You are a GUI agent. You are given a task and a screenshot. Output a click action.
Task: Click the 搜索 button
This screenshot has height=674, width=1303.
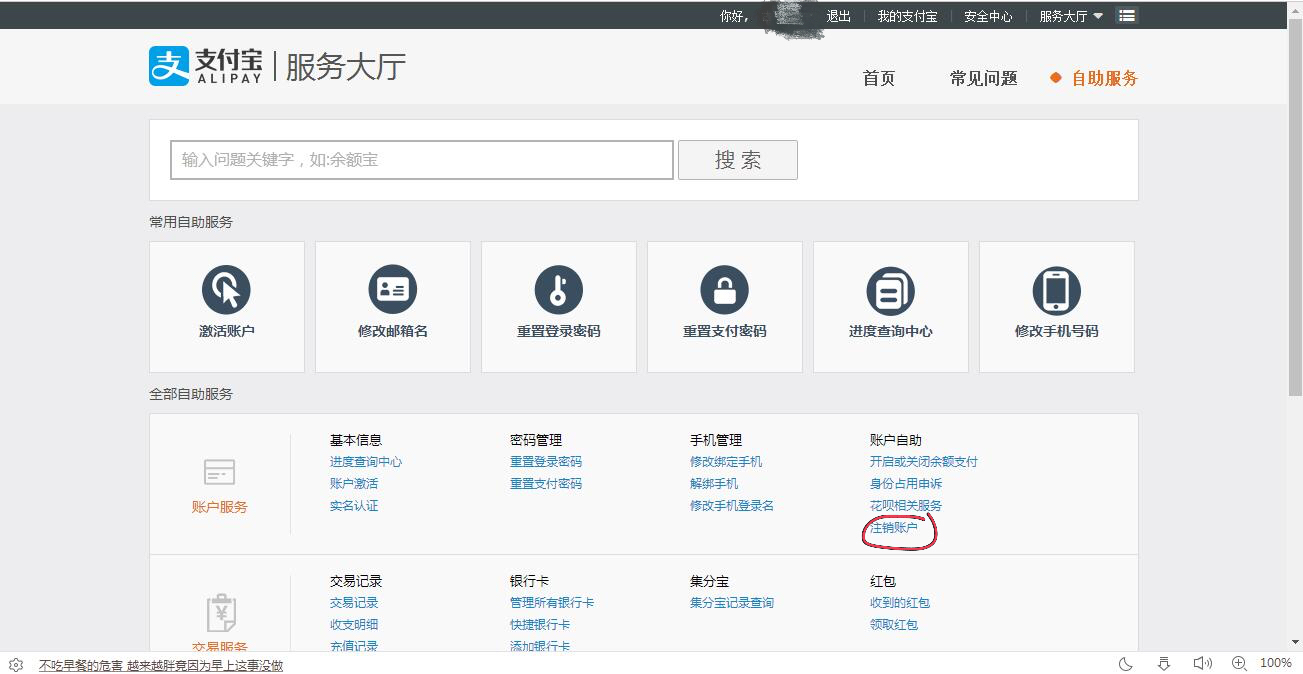(x=738, y=160)
